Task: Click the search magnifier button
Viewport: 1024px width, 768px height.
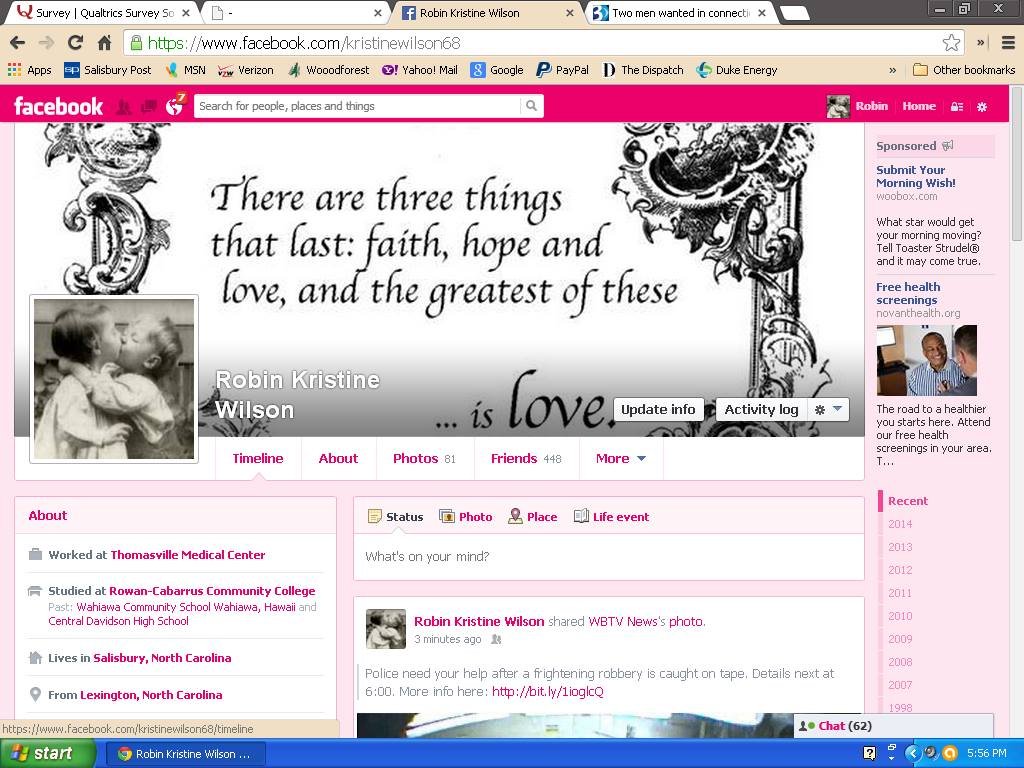Action: pyautogui.click(x=532, y=106)
